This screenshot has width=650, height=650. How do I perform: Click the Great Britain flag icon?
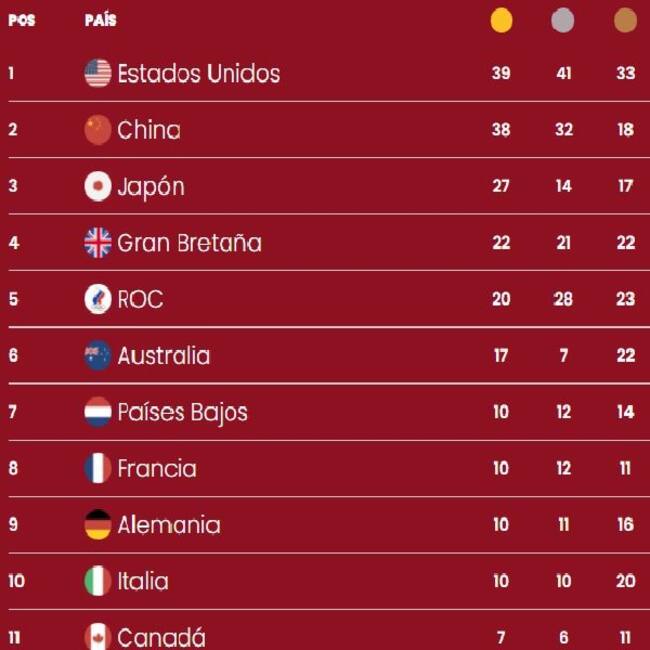(97, 243)
